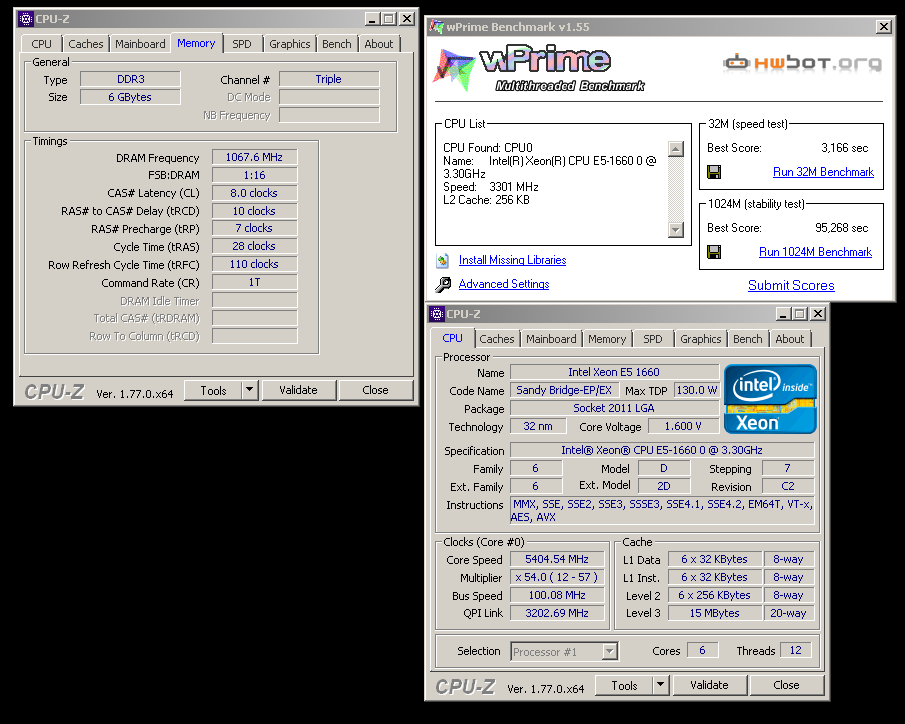Click the CPU-Z CPU window title icon
This screenshot has width=905, height=724.
pos(437,314)
